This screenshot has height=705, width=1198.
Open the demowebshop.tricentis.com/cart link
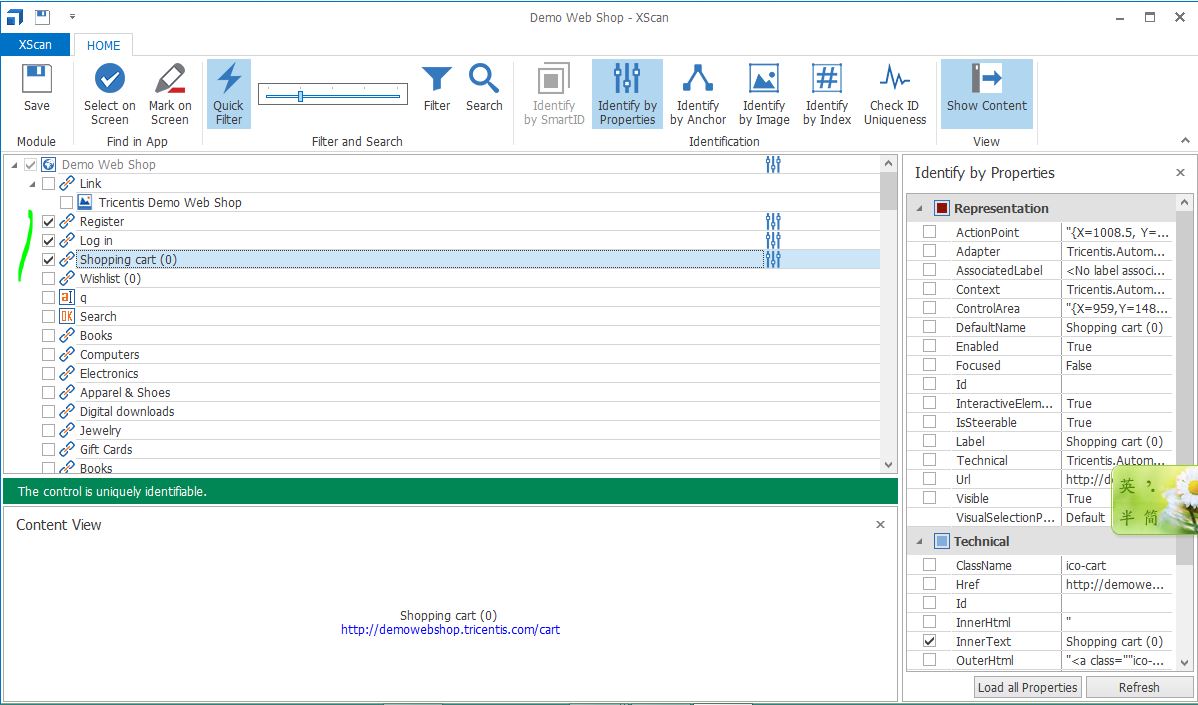point(450,630)
